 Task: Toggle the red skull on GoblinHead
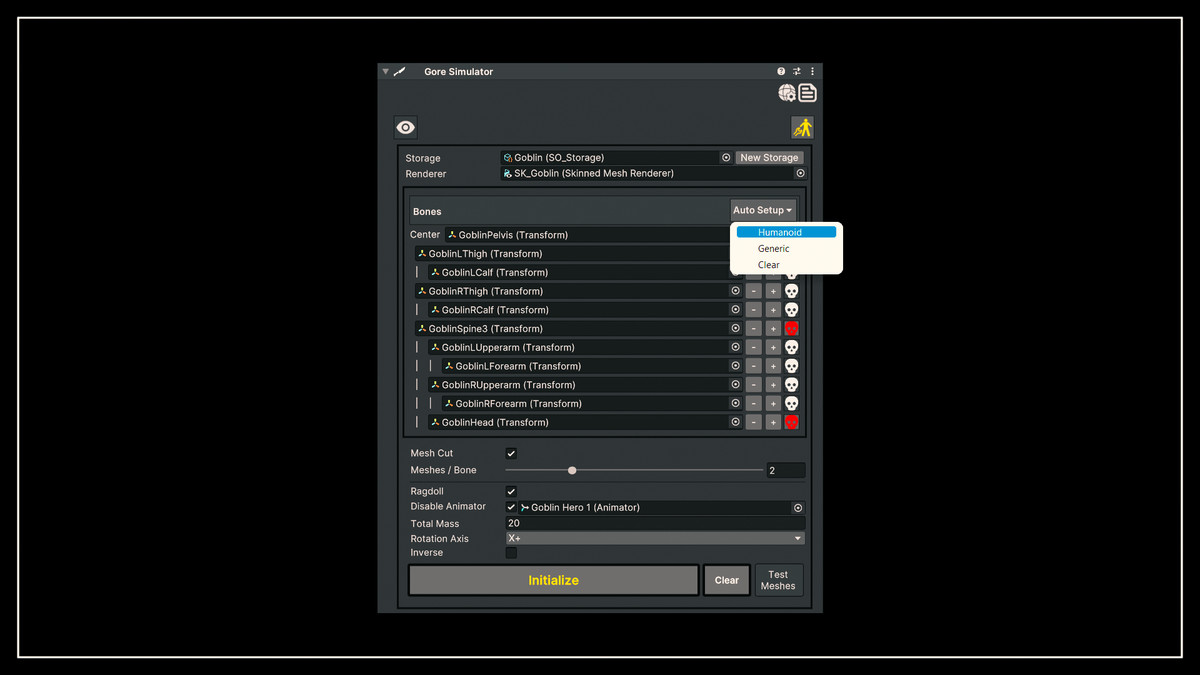tap(791, 423)
